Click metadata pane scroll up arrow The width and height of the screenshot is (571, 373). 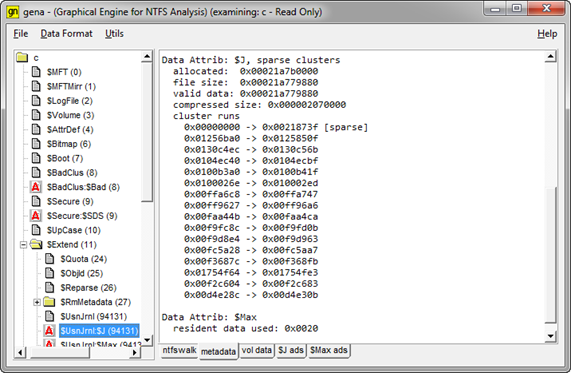(x=550, y=56)
